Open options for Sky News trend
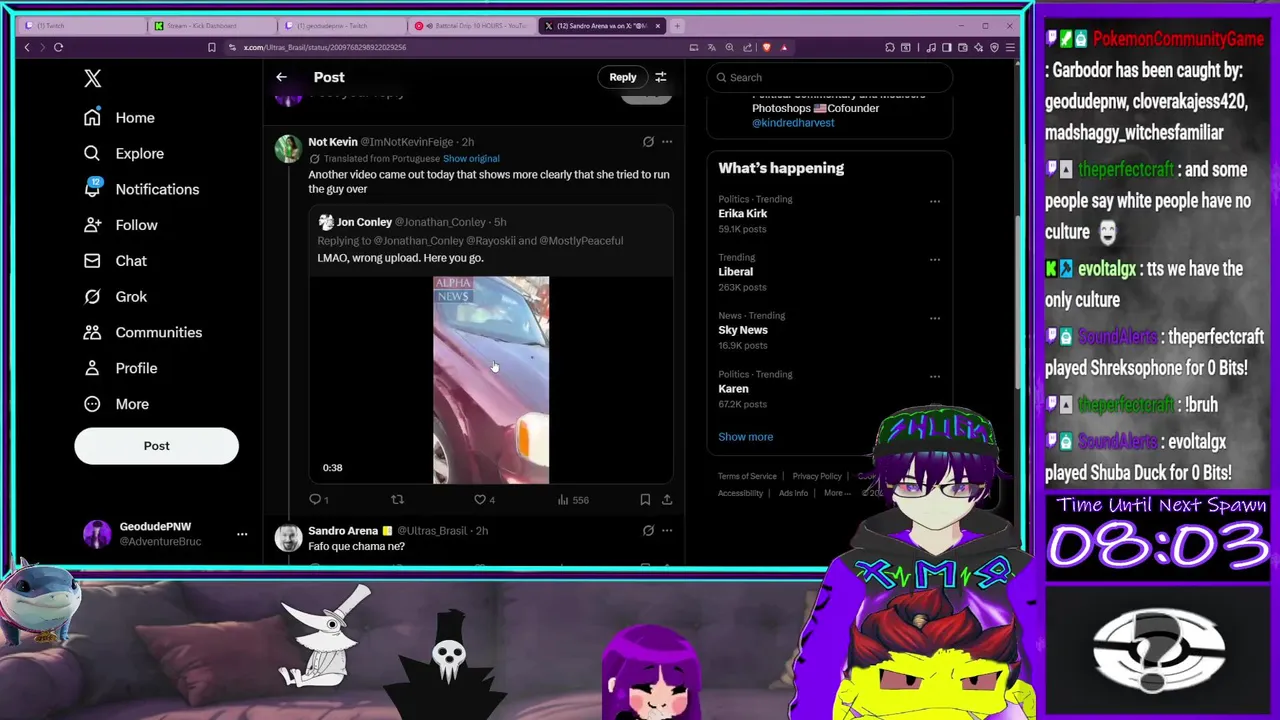The image size is (1280, 720). 935,318
